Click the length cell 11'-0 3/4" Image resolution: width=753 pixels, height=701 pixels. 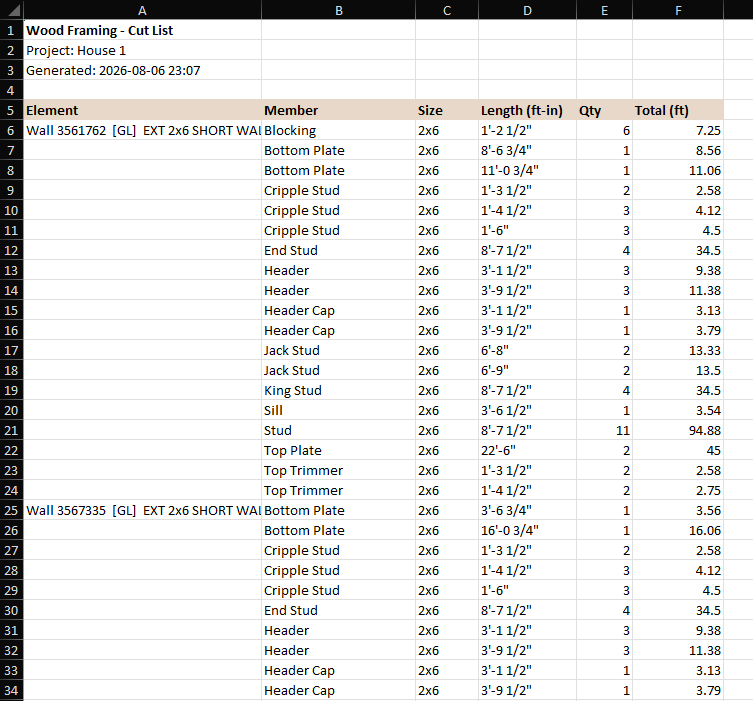[x=527, y=170]
